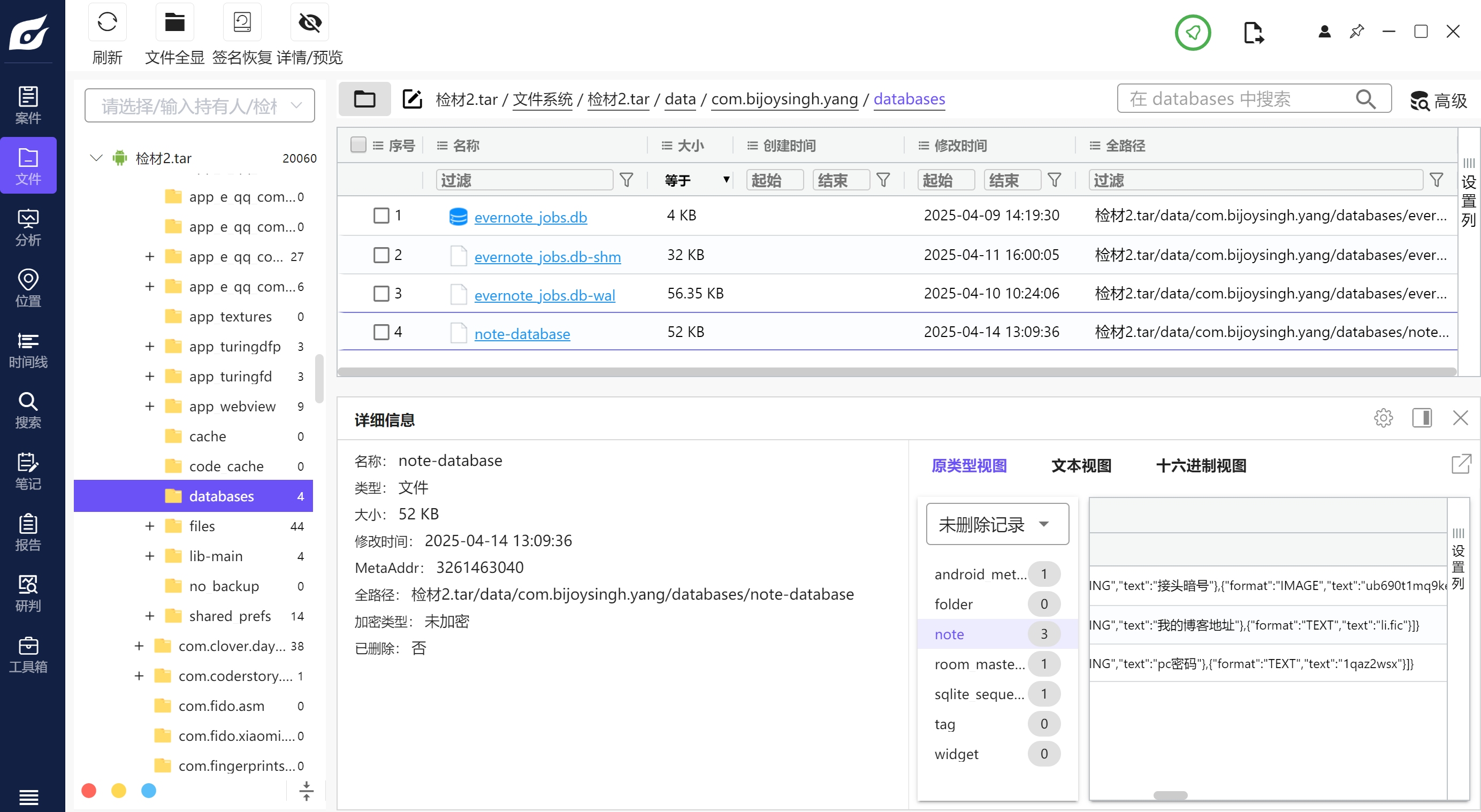Expand the lib-main folder
Screen dimensions: 1481x812
(x=149, y=556)
